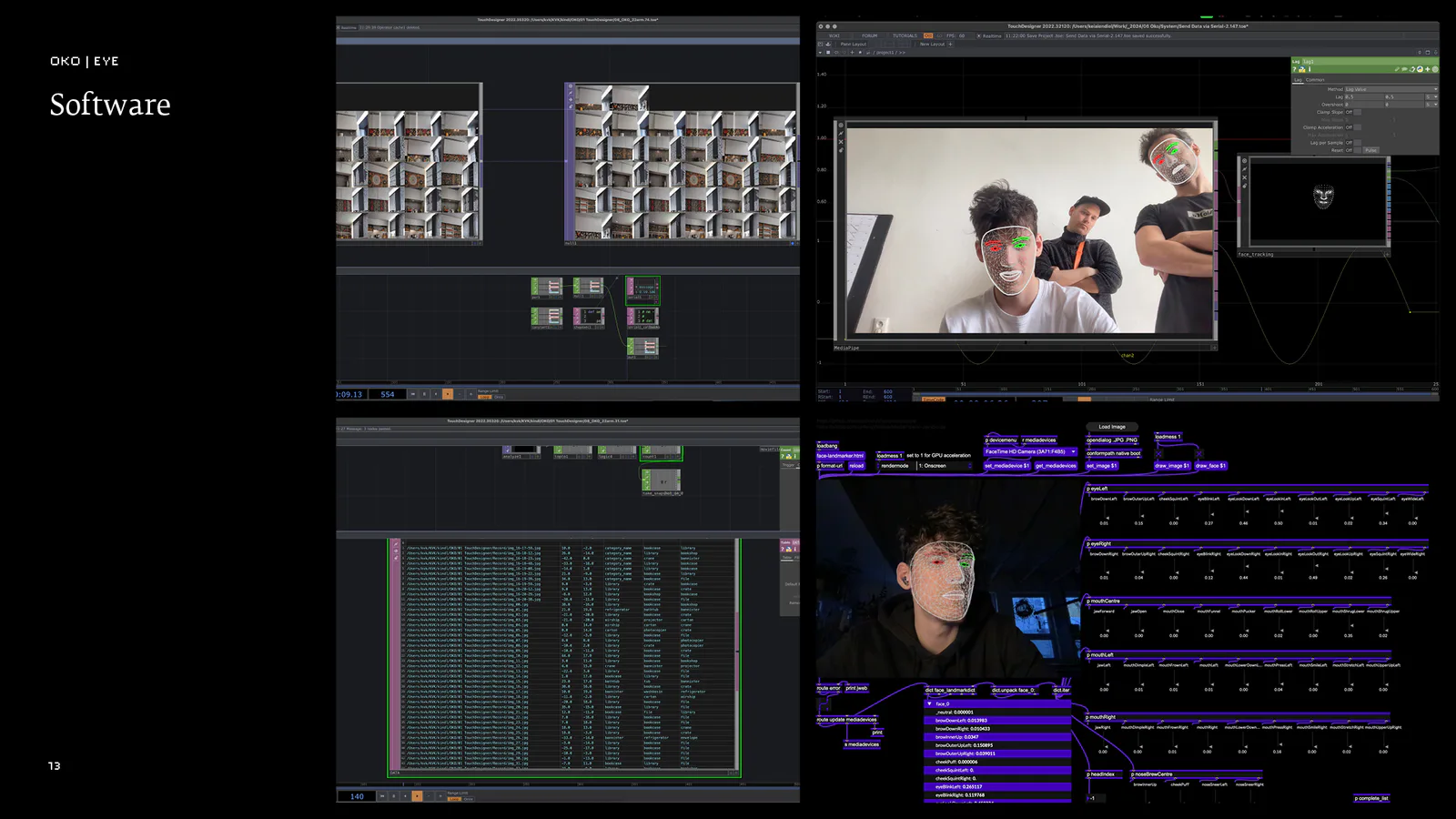
Task: Open the Lag units dropdown
Action: [x=1431, y=96]
